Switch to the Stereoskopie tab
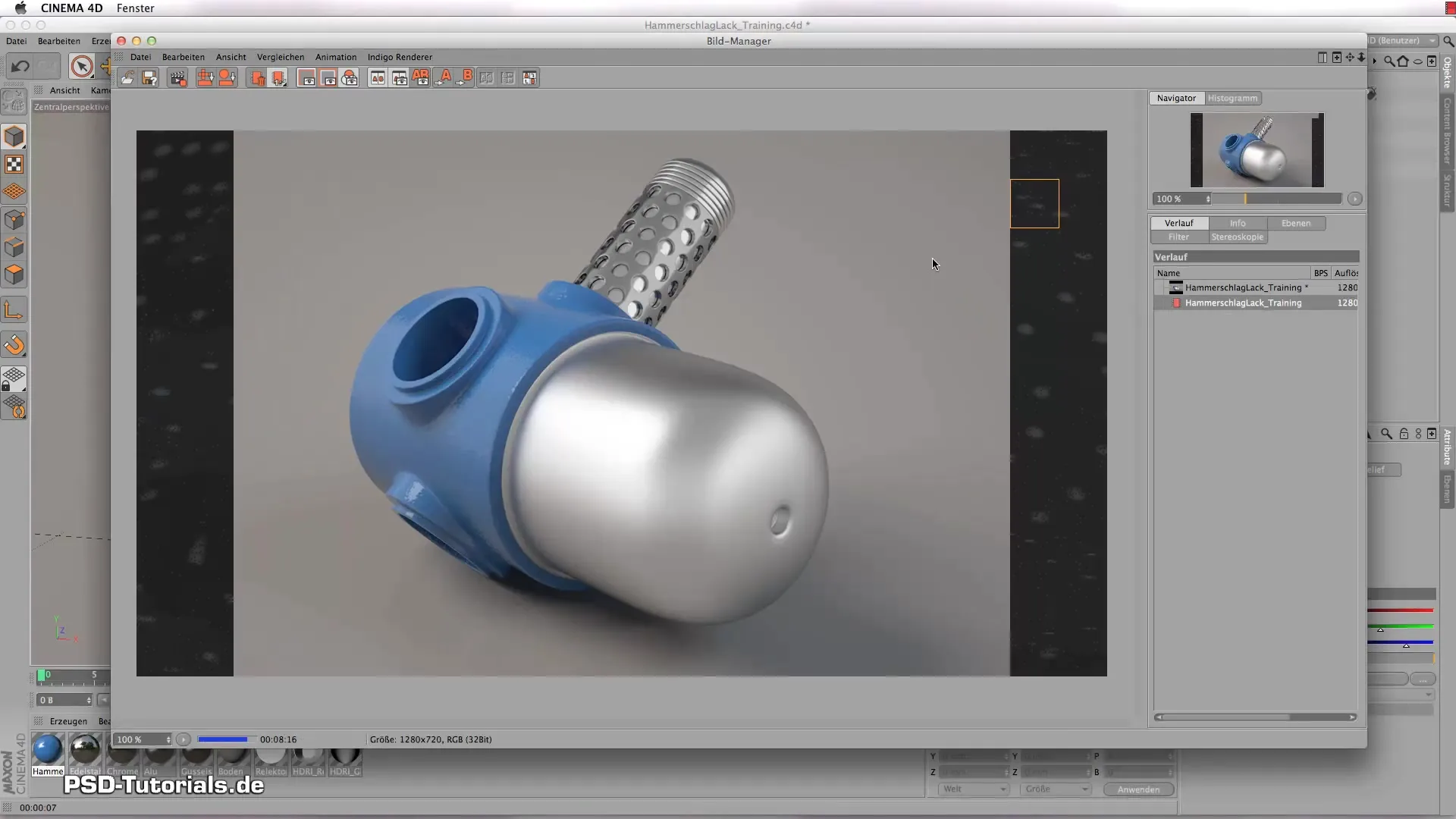Screen dimensions: 1456x819 point(1238,237)
